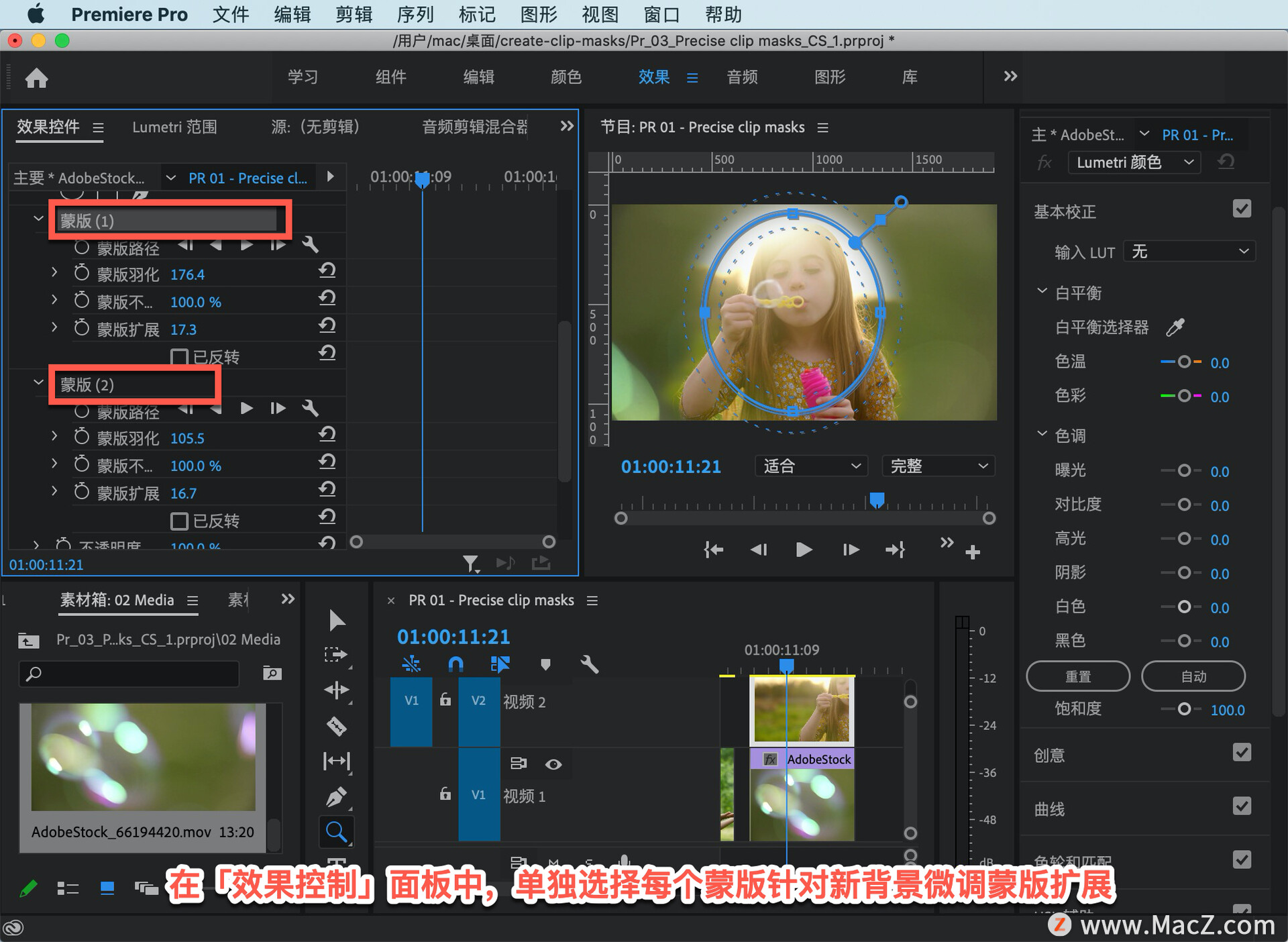
Task: Toggle Curves section checkbox
Action: click(x=1242, y=806)
